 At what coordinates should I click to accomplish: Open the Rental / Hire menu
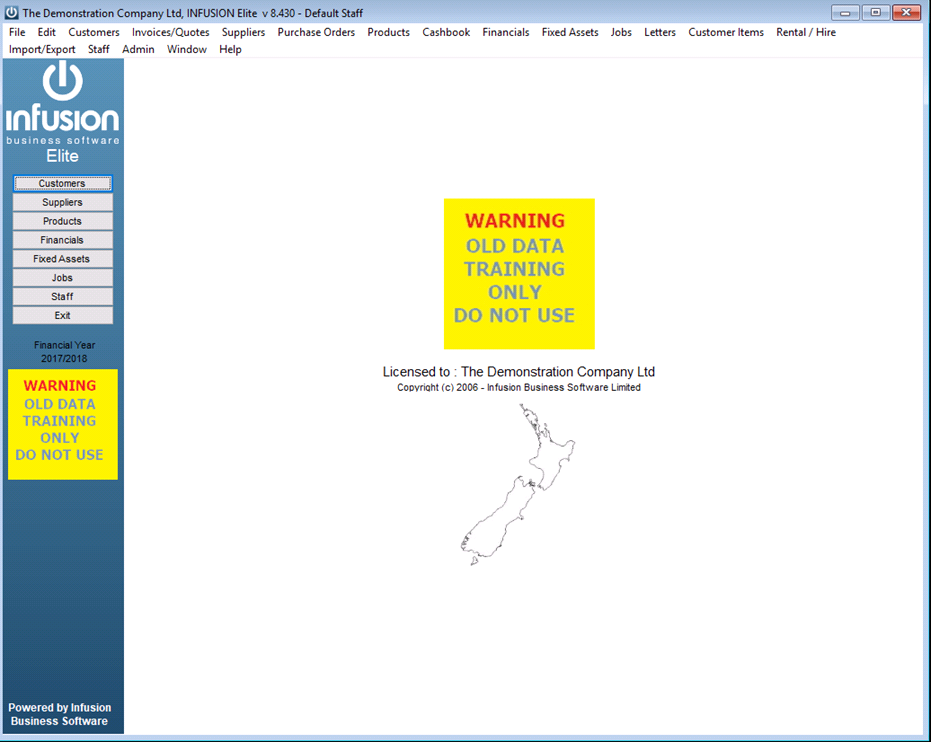(x=806, y=32)
